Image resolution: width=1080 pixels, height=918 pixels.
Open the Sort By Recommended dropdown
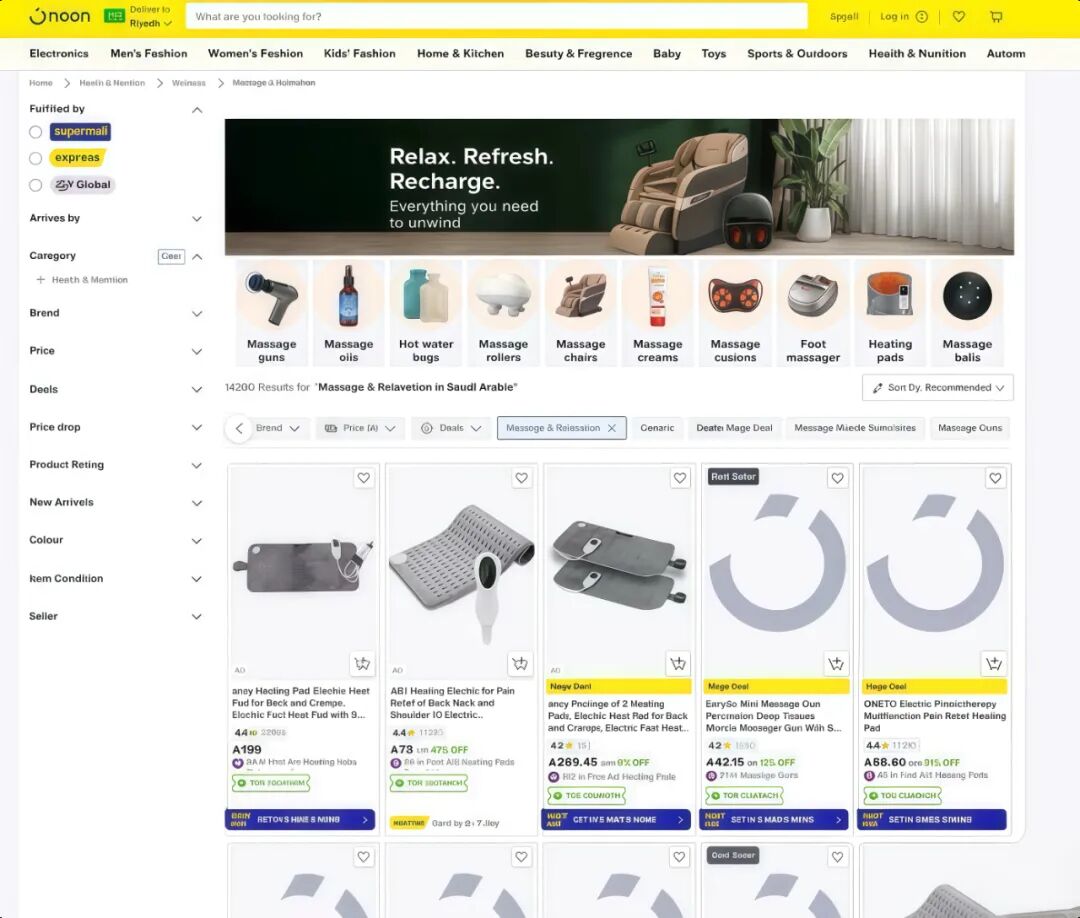[x=937, y=388]
